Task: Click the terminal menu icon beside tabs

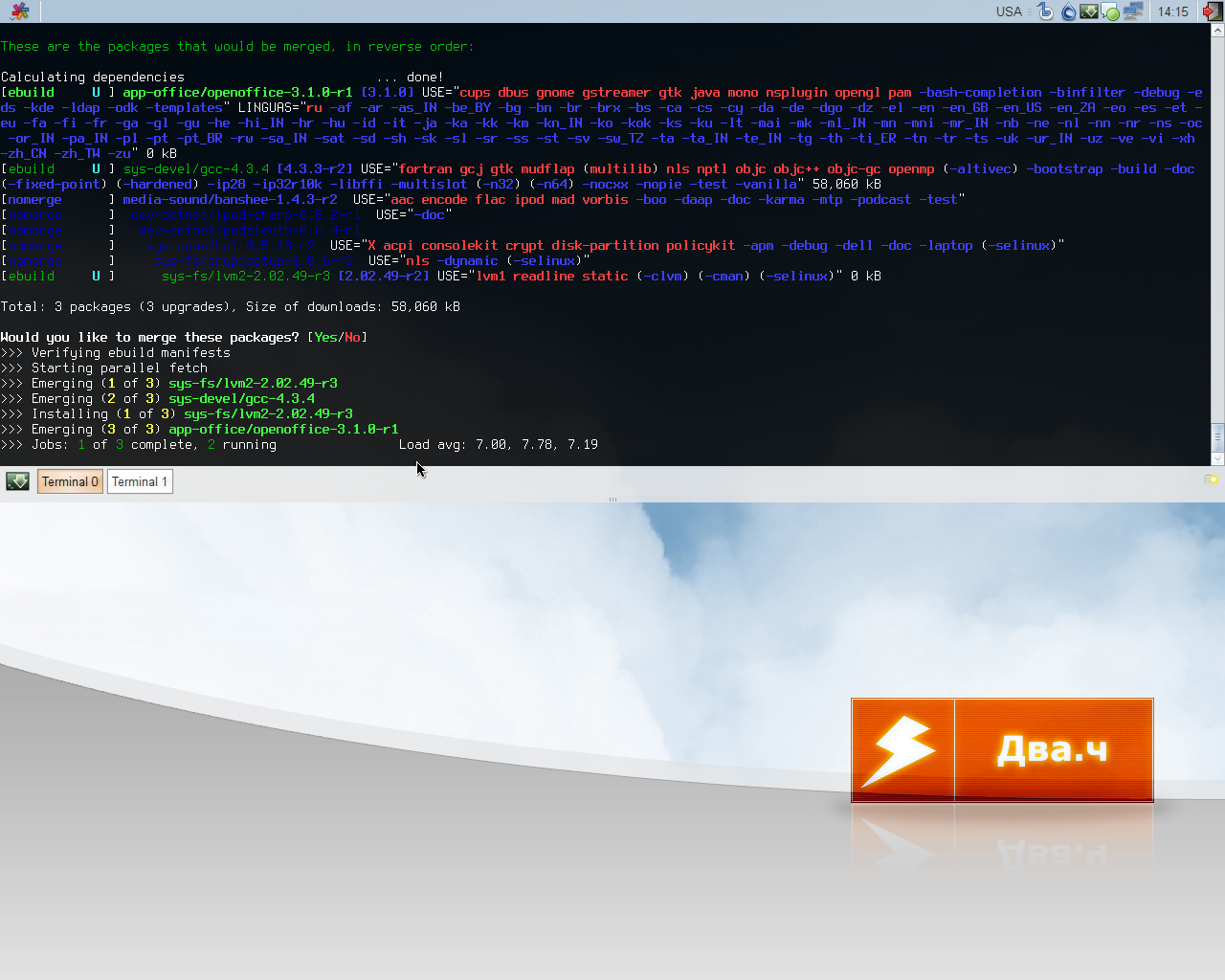Action: pyautogui.click(x=17, y=481)
